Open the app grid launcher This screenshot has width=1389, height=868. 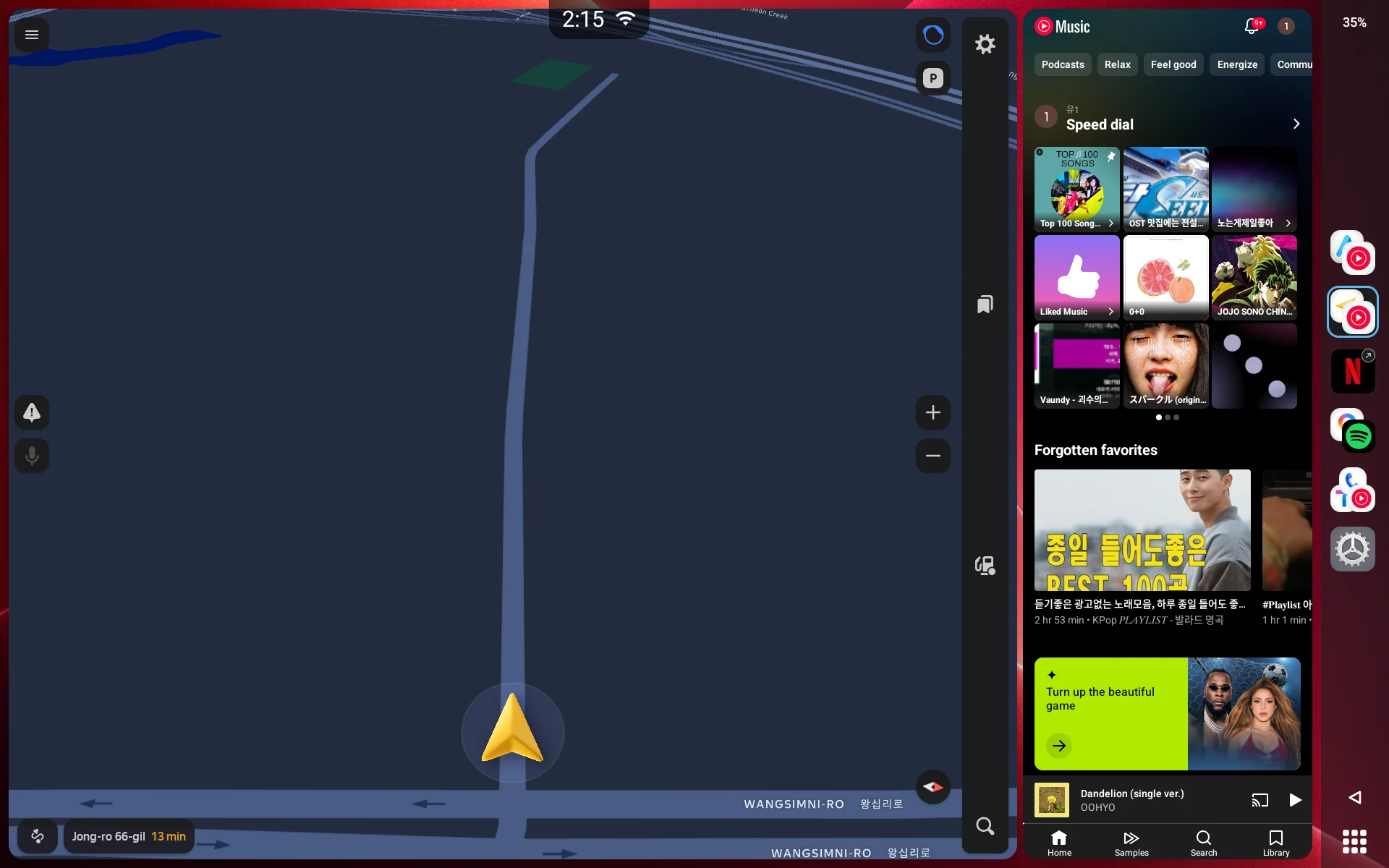click(x=1354, y=842)
